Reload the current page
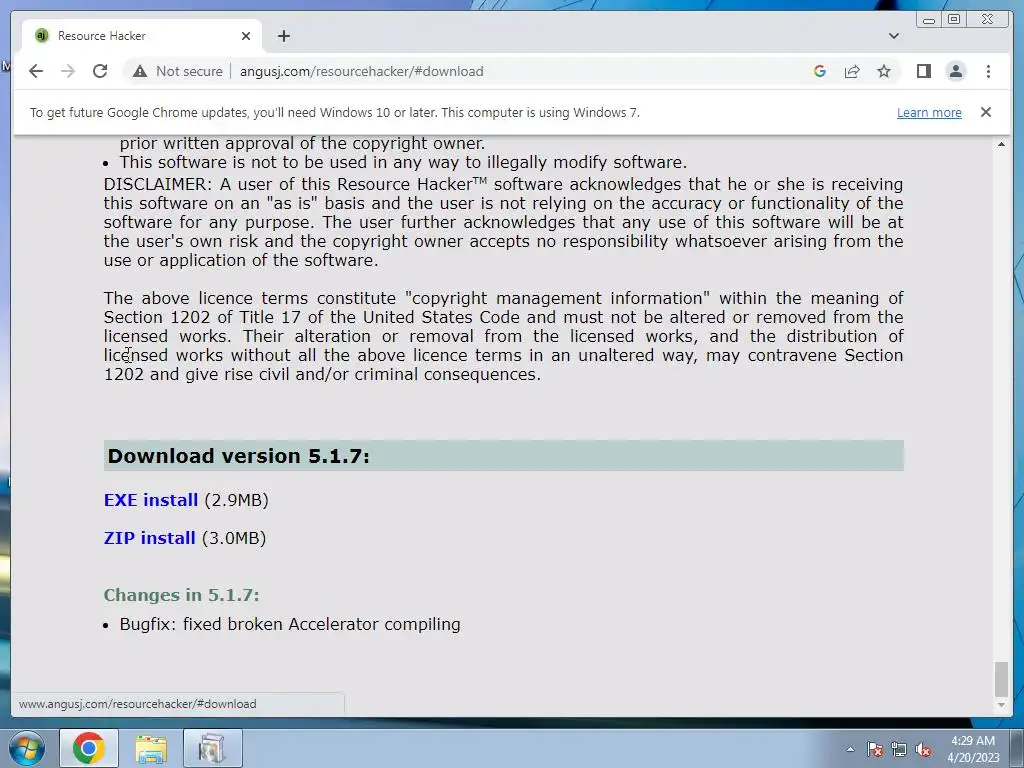Viewport: 1024px width, 768px height. point(100,71)
